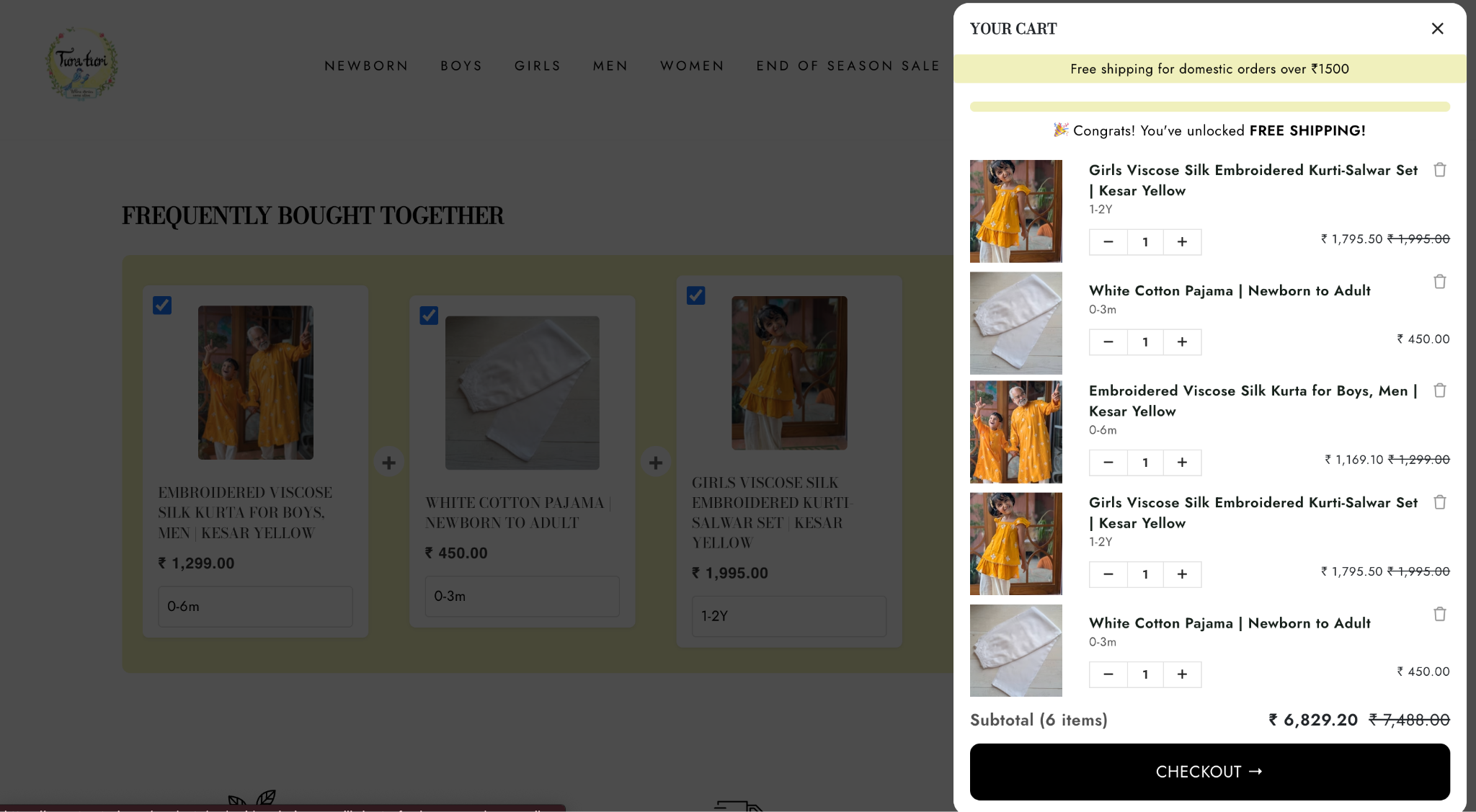Click the Tura Turi logo
This screenshot has height=812, width=1476.
82,64
